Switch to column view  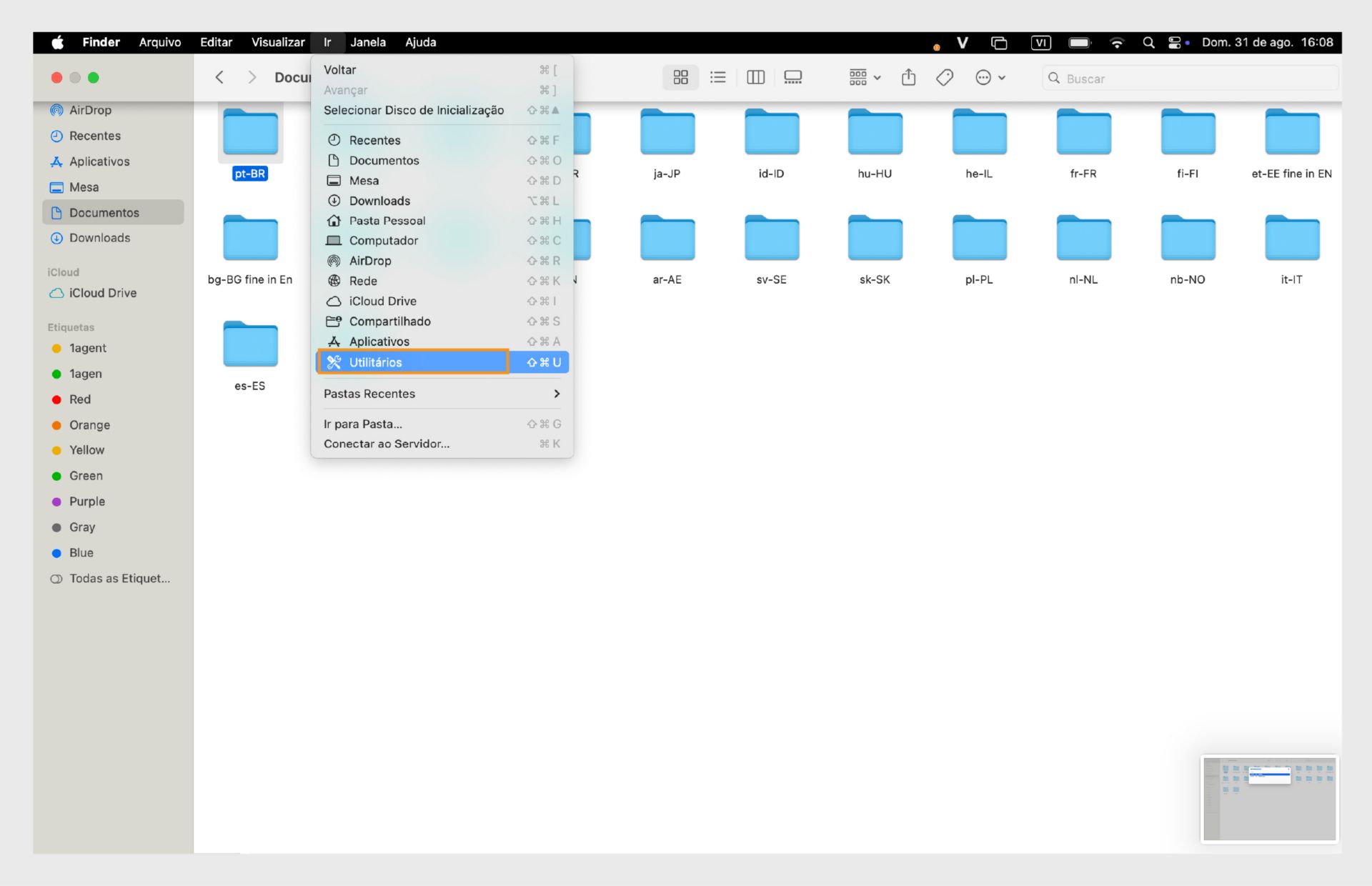755,77
